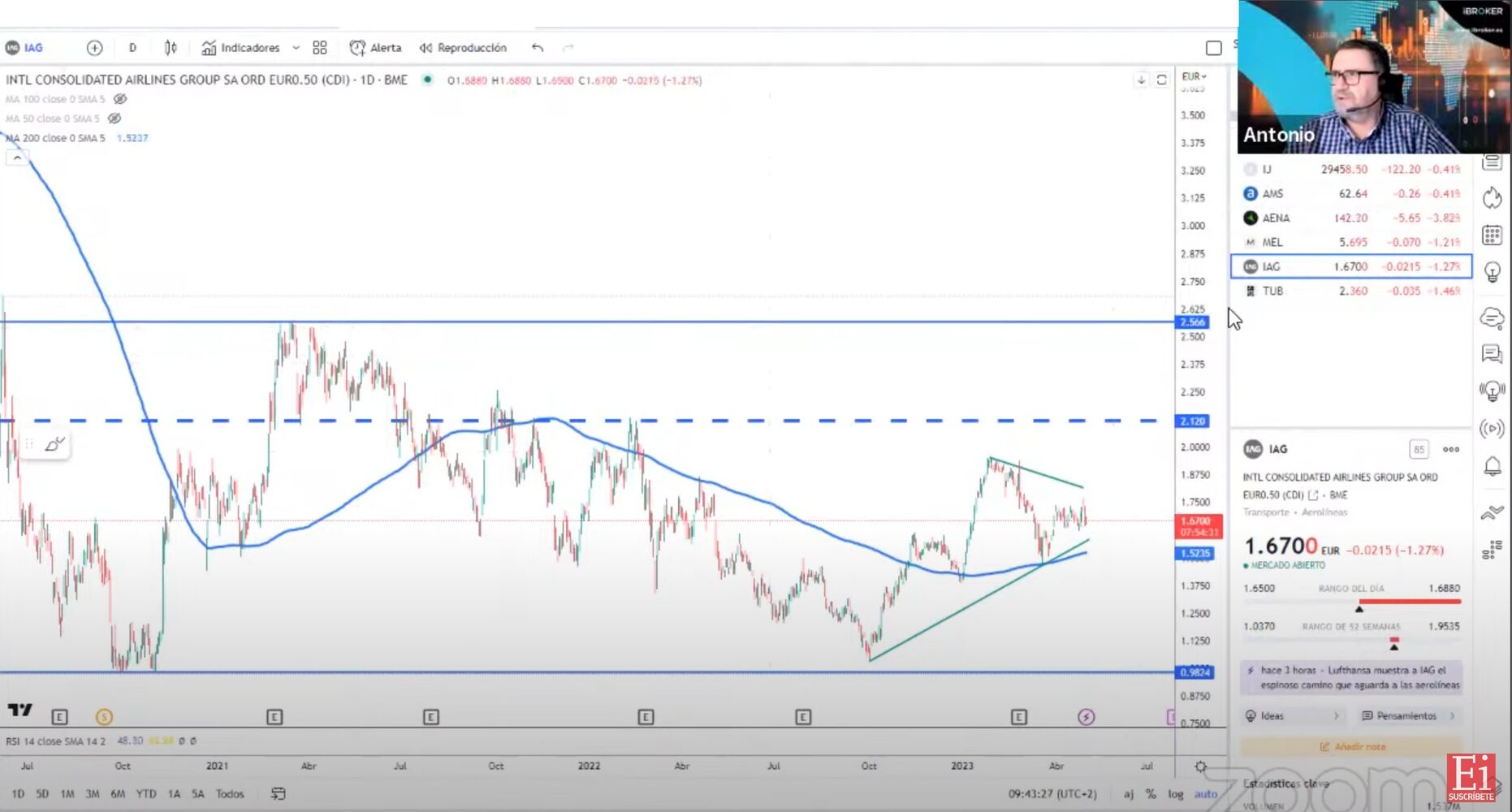Open the ideas lightbulb icon in sidebar
1512x812 pixels.
pyautogui.click(x=1493, y=272)
